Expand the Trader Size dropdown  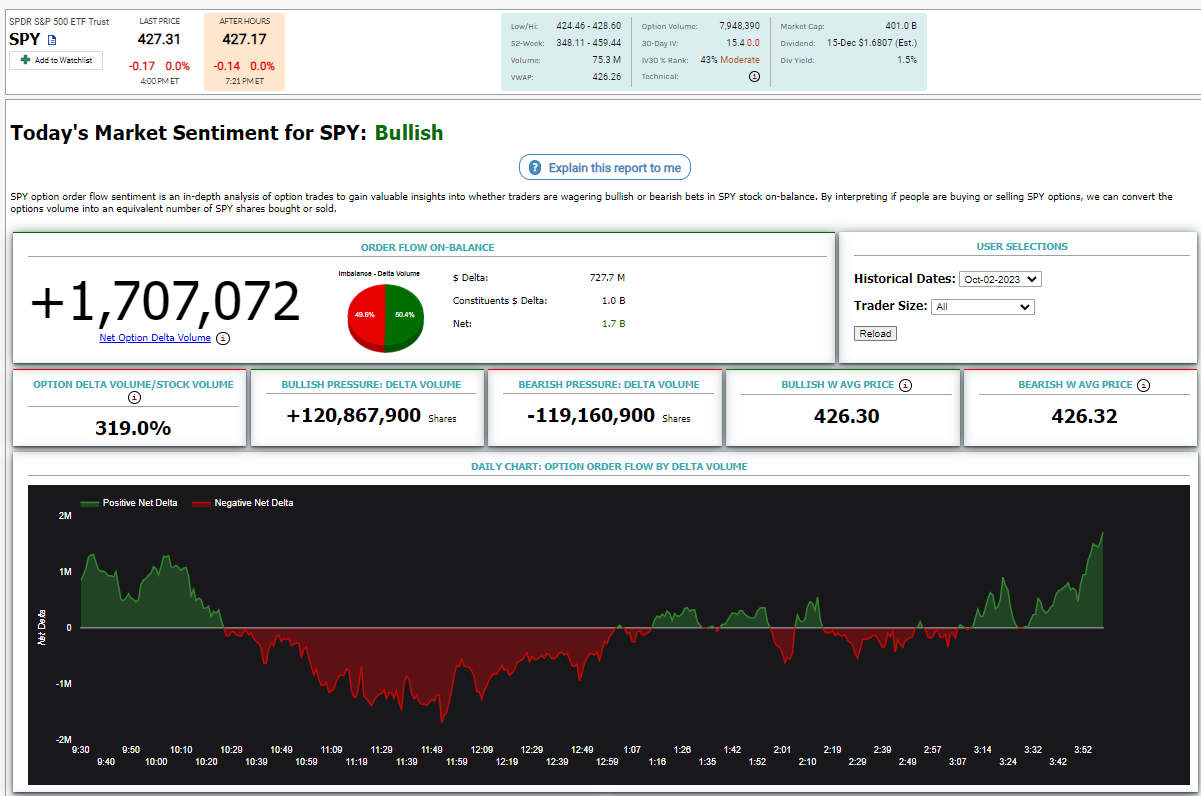982,307
